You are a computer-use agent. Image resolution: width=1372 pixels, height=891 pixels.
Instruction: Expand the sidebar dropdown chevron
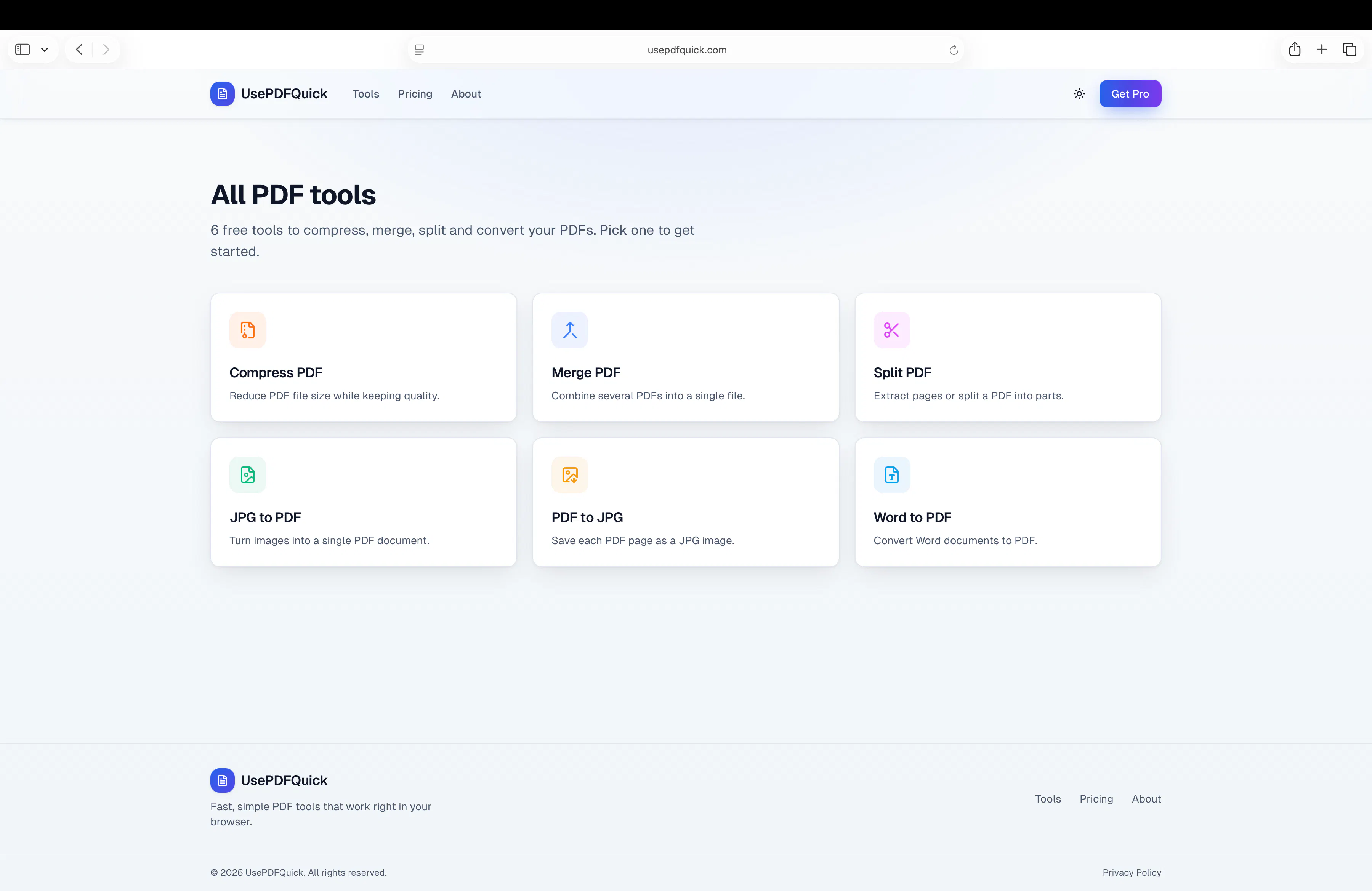point(44,50)
